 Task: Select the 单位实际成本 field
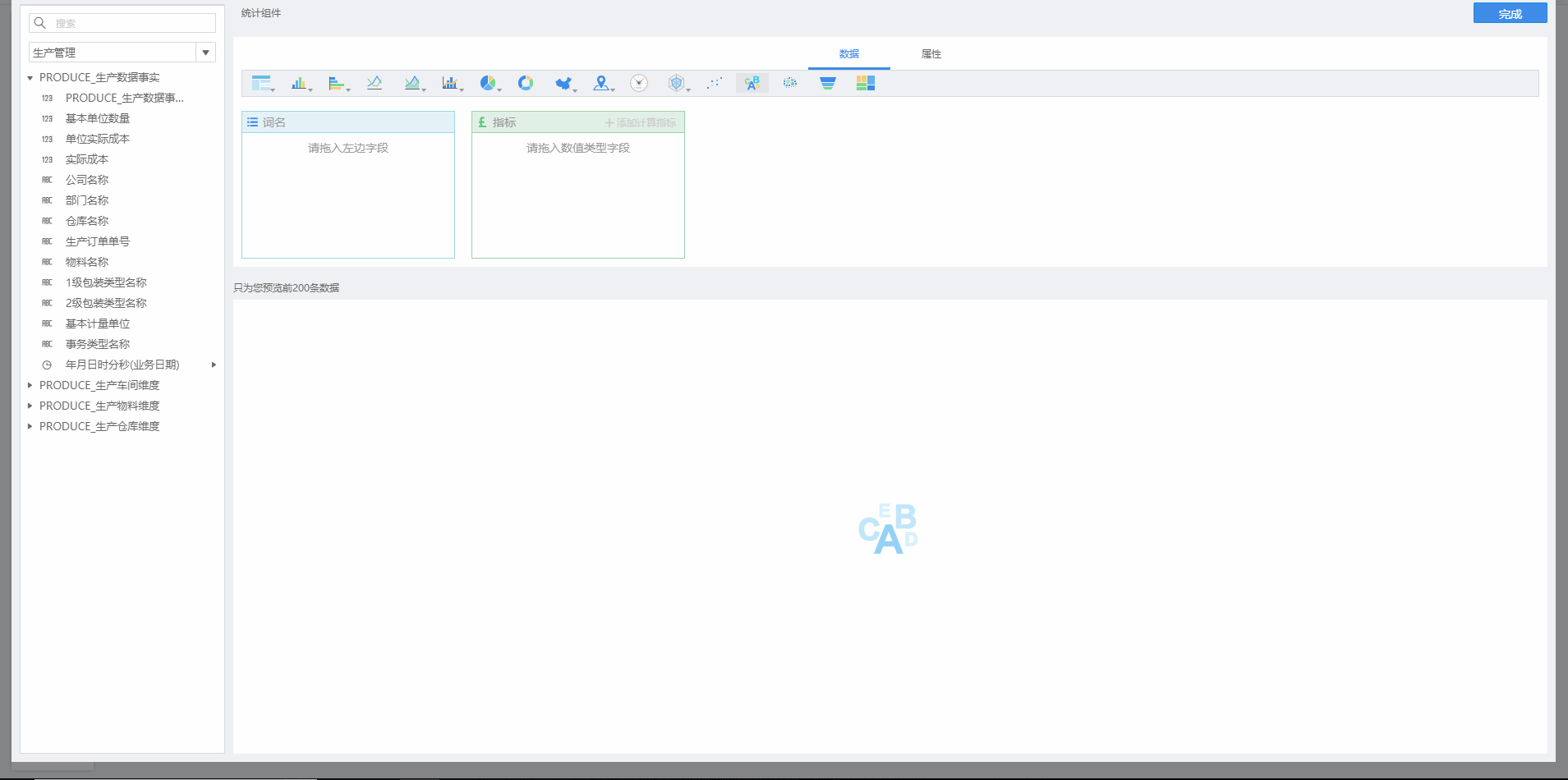click(98, 139)
